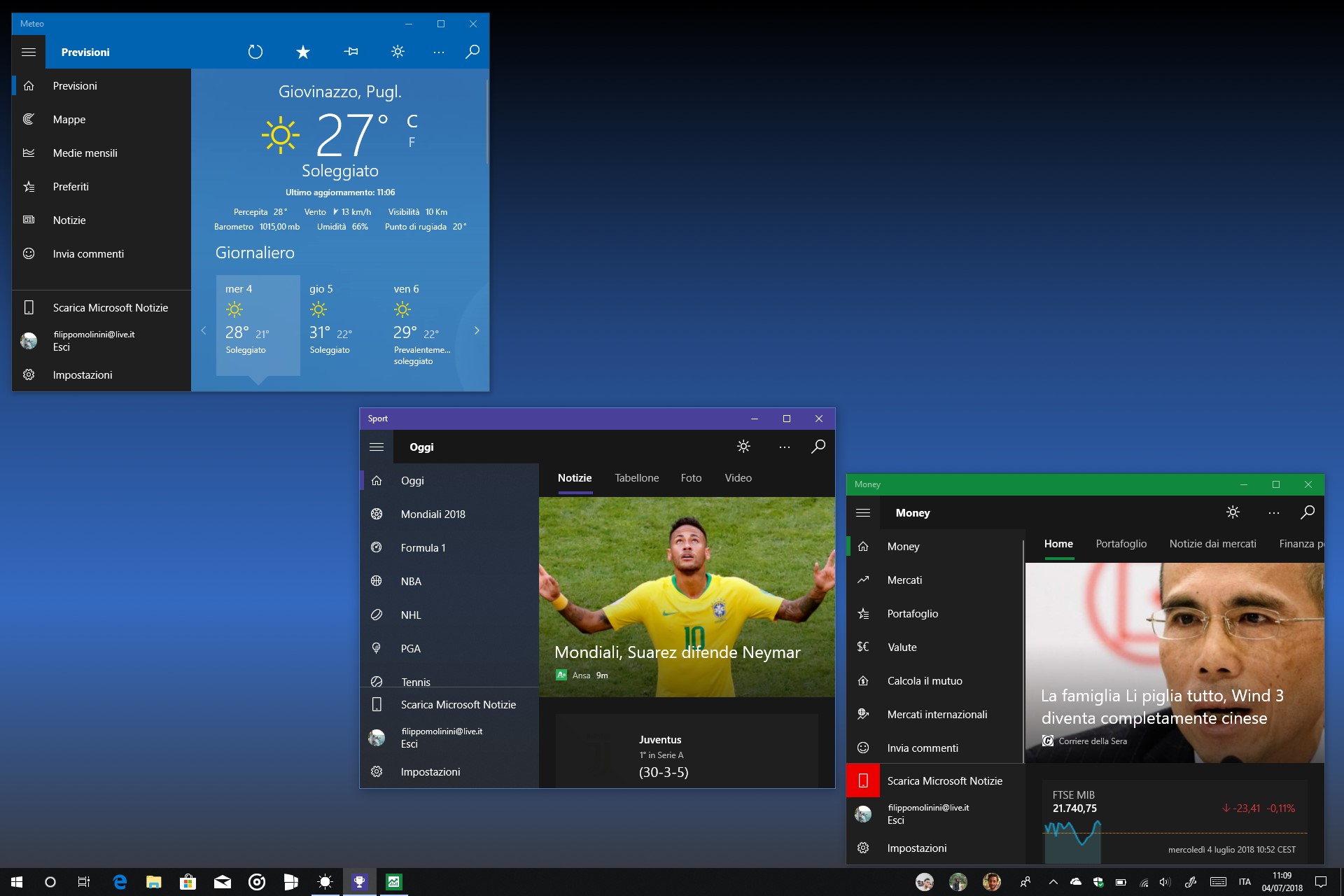Viewport: 1344px width, 896px height.
Task: Open Impostazioni in Meteo window
Action: tap(101, 375)
